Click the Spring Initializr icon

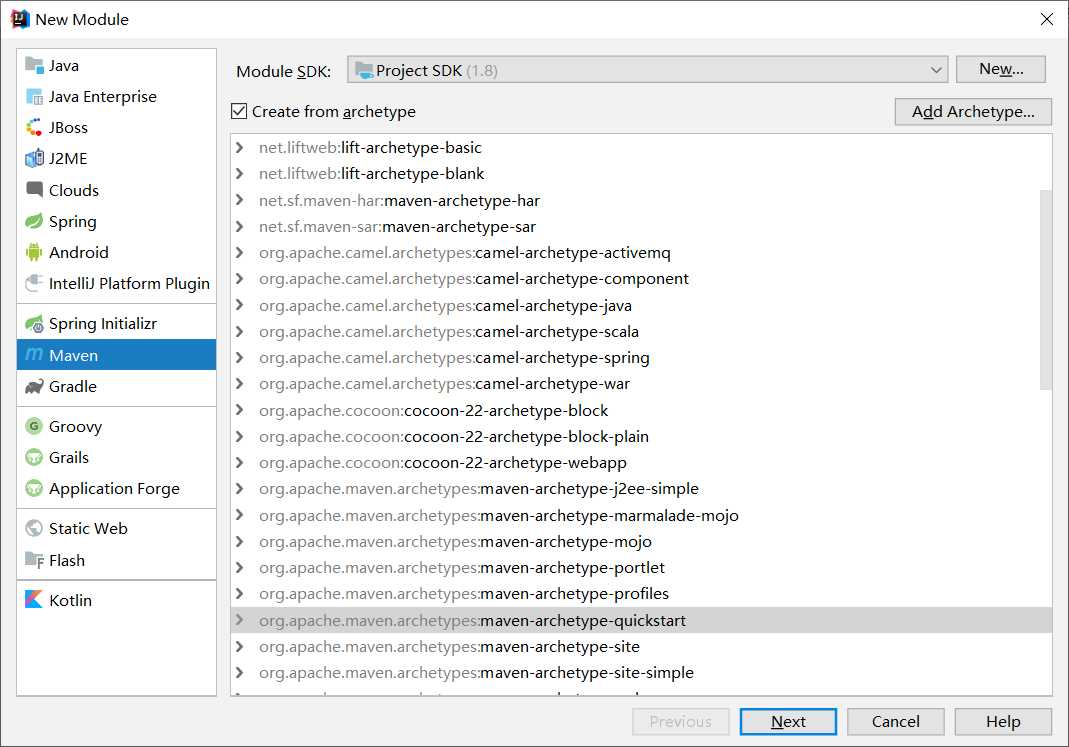(33, 323)
